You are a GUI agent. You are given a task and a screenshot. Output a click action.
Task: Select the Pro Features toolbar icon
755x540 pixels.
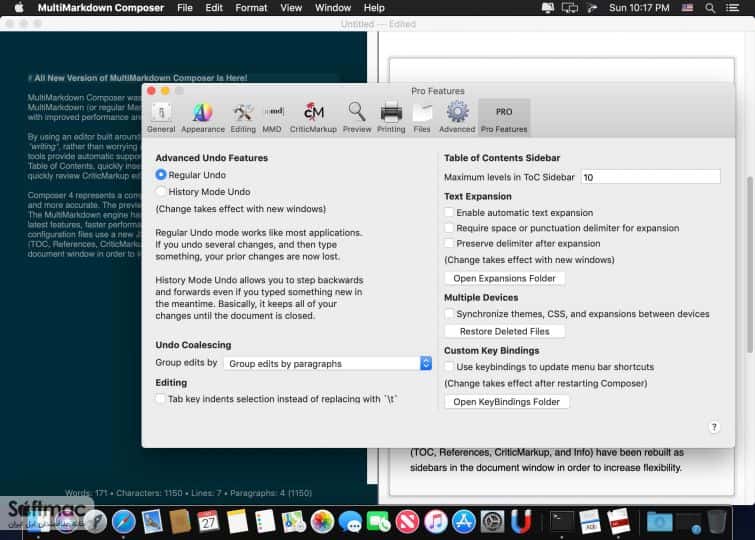pos(504,118)
